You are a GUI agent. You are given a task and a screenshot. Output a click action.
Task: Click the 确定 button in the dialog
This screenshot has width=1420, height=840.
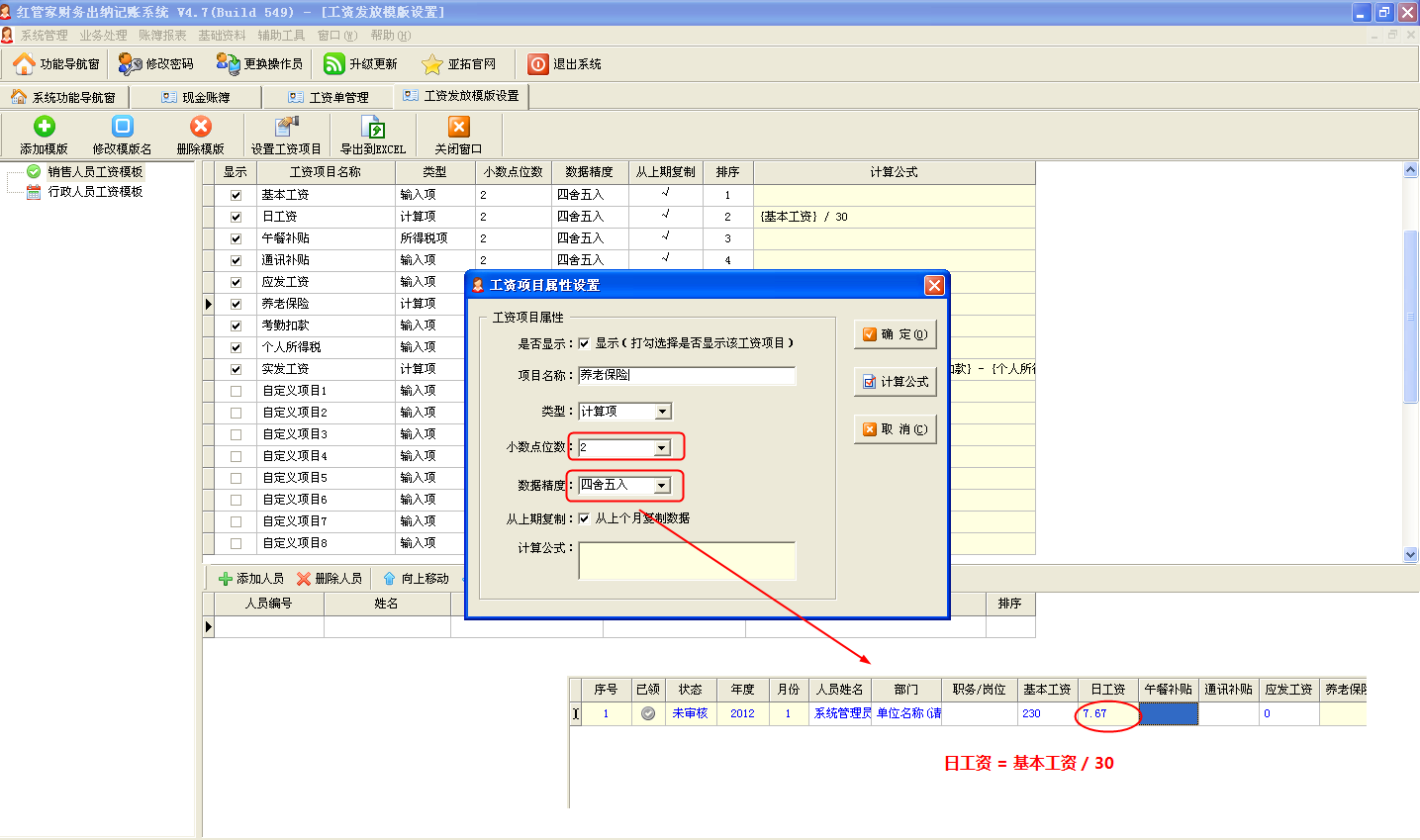[x=895, y=334]
